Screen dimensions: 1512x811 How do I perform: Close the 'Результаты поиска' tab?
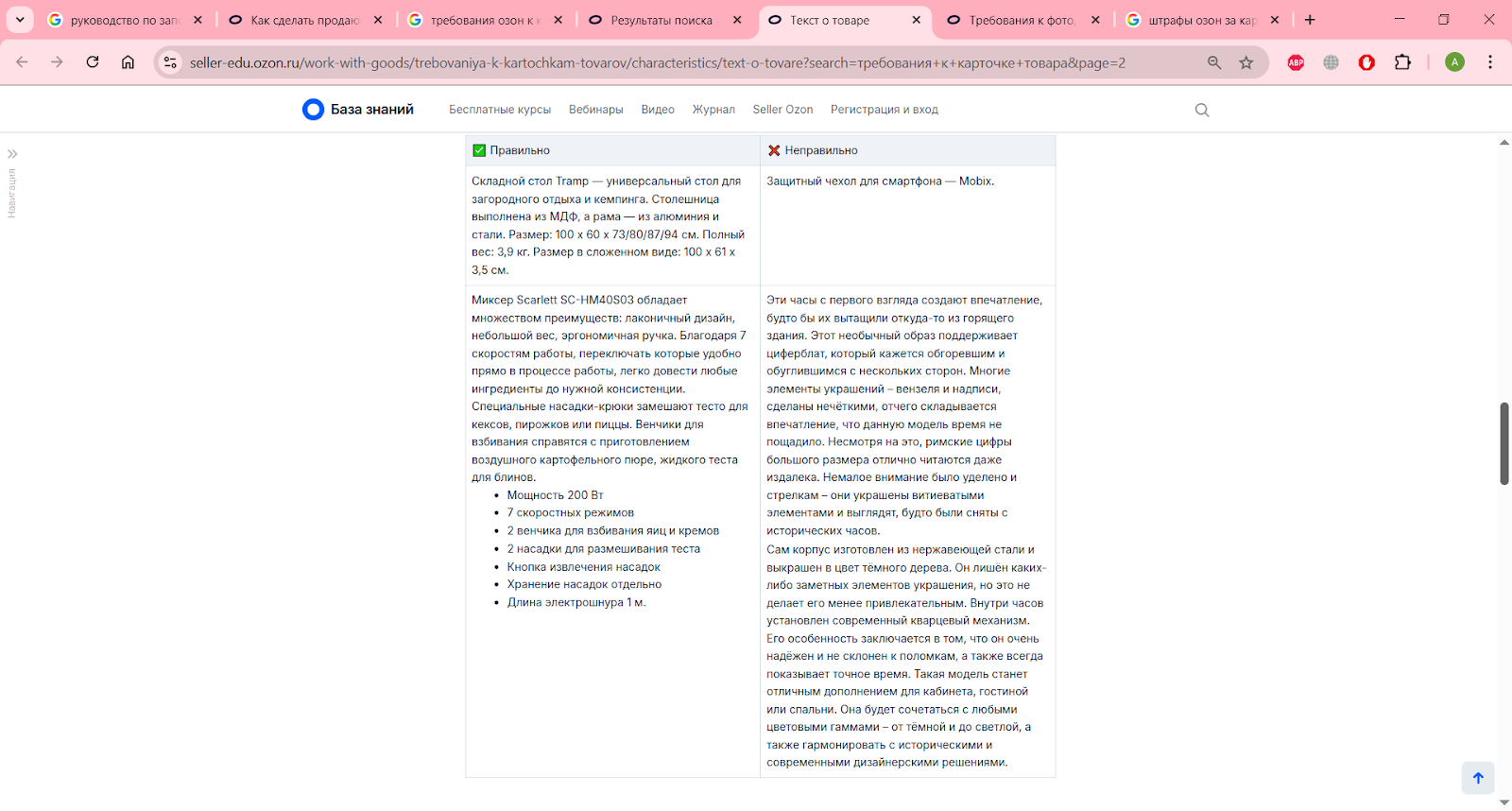click(x=737, y=20)
